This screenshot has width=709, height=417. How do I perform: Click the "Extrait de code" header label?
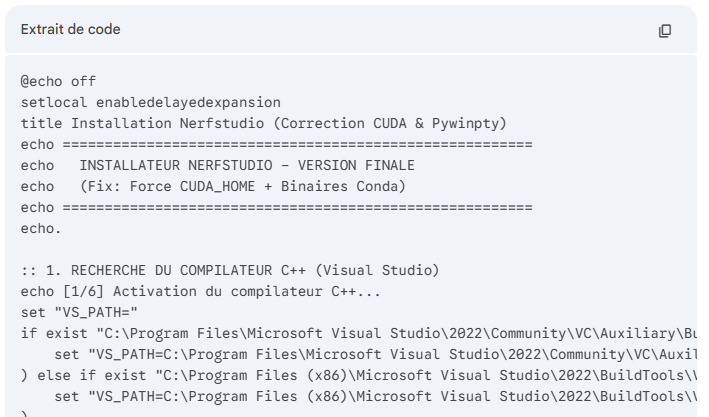point(70,31)
